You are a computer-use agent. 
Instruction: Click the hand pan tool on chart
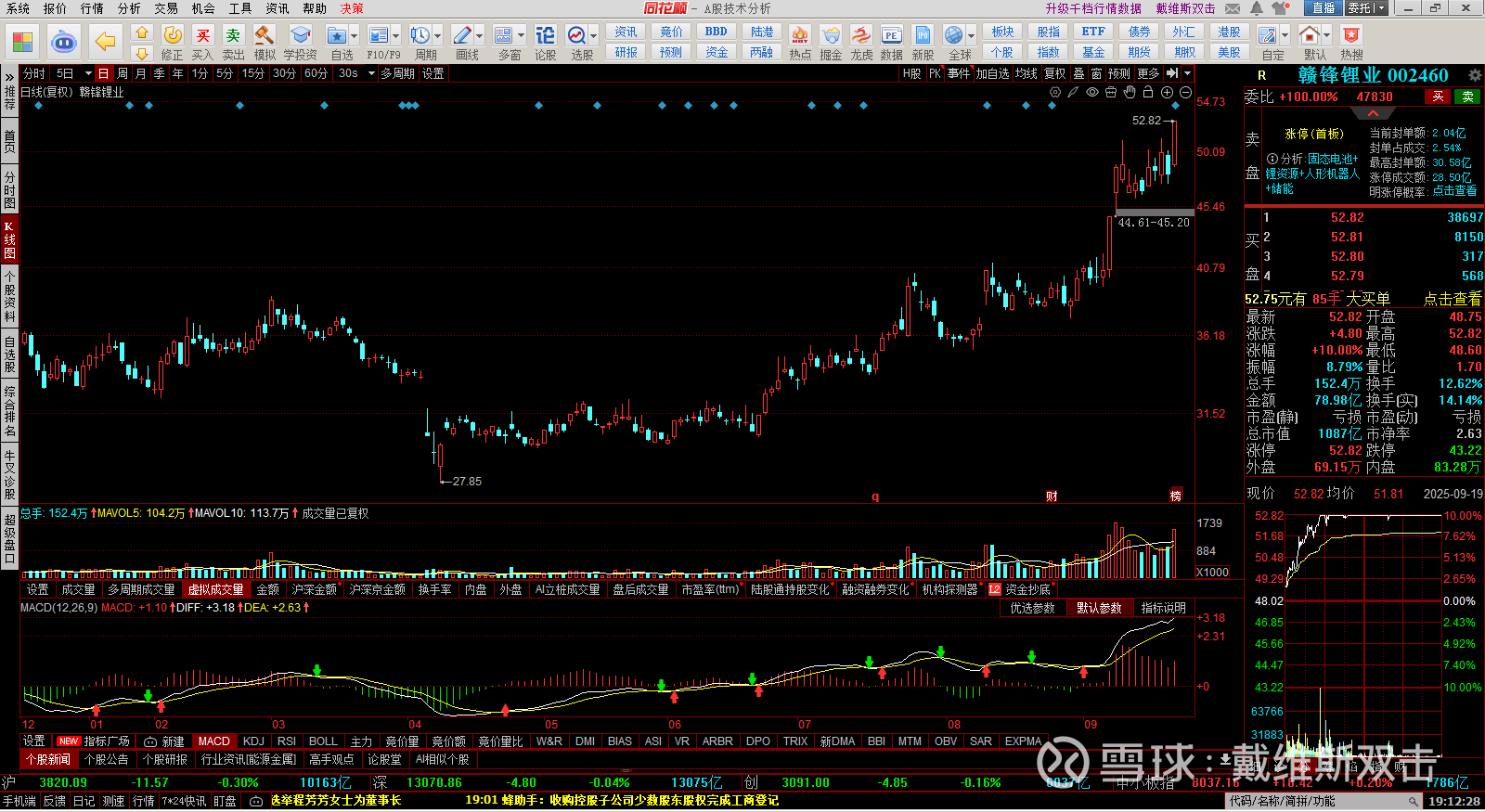[x=1130, y=92]
